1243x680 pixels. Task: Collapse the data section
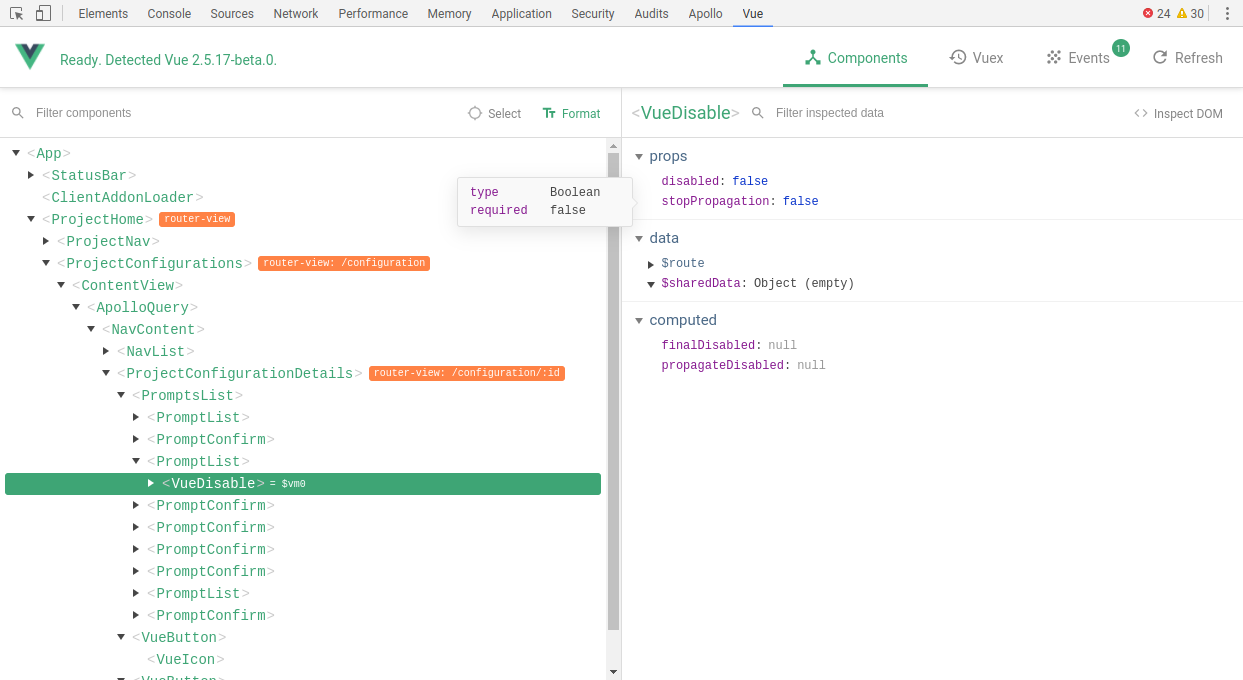coord(639,238)
